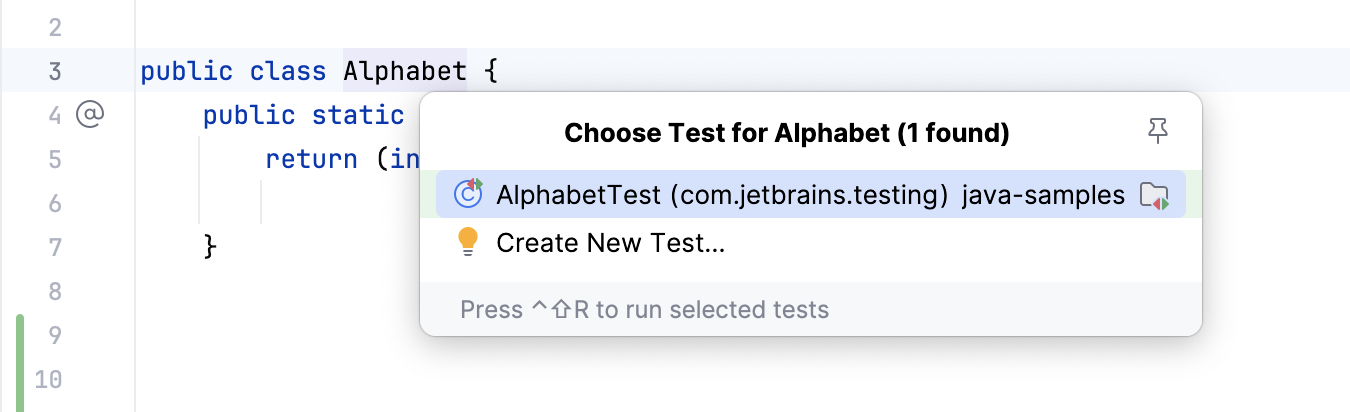Click the class keyword on line 3
The image size is (1350, 412).
pyautogui.click(x=288, y=72)
